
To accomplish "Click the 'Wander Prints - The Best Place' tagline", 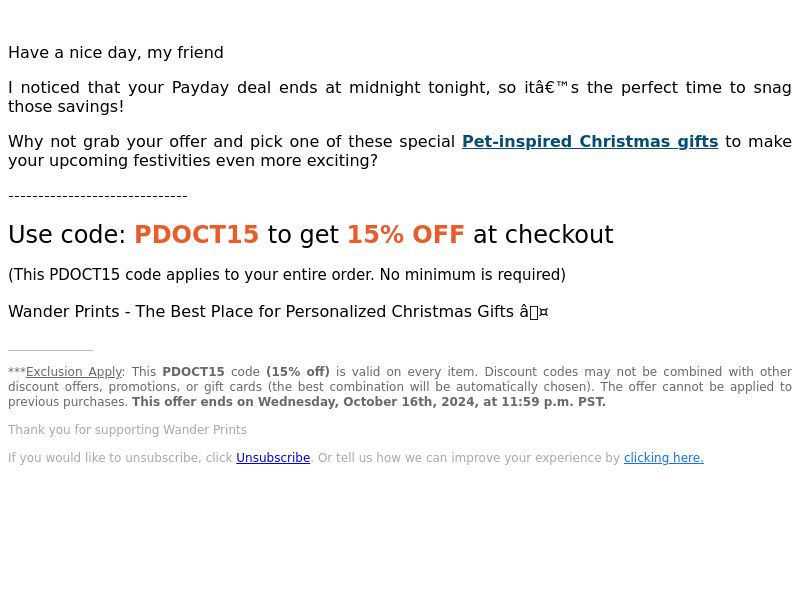I will (x=278, y=311).
